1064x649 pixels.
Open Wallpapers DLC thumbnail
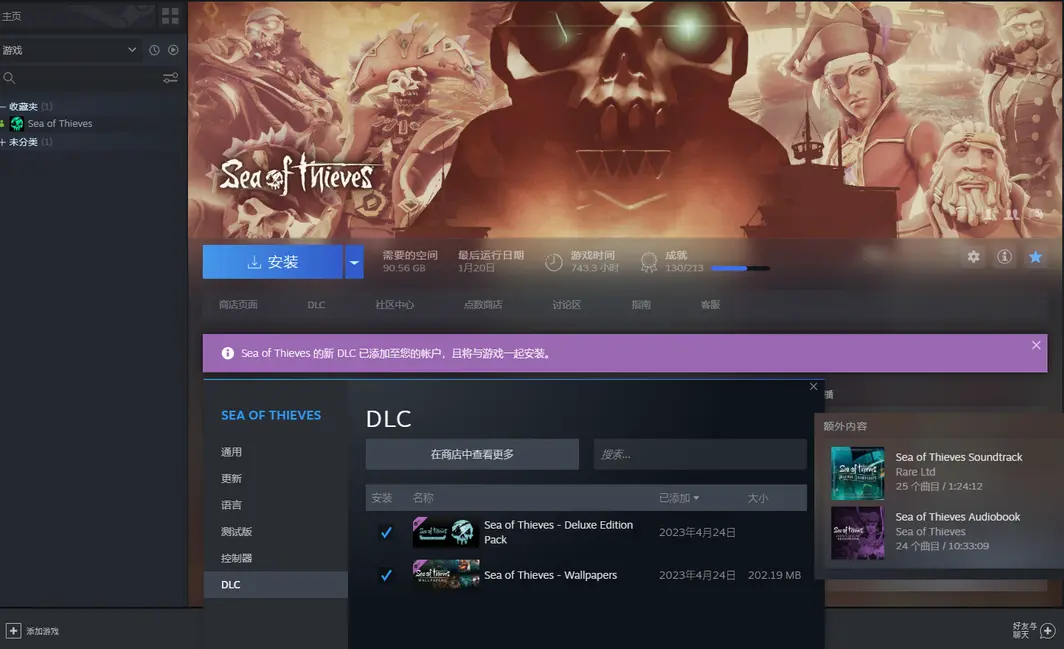coord(446,574)
